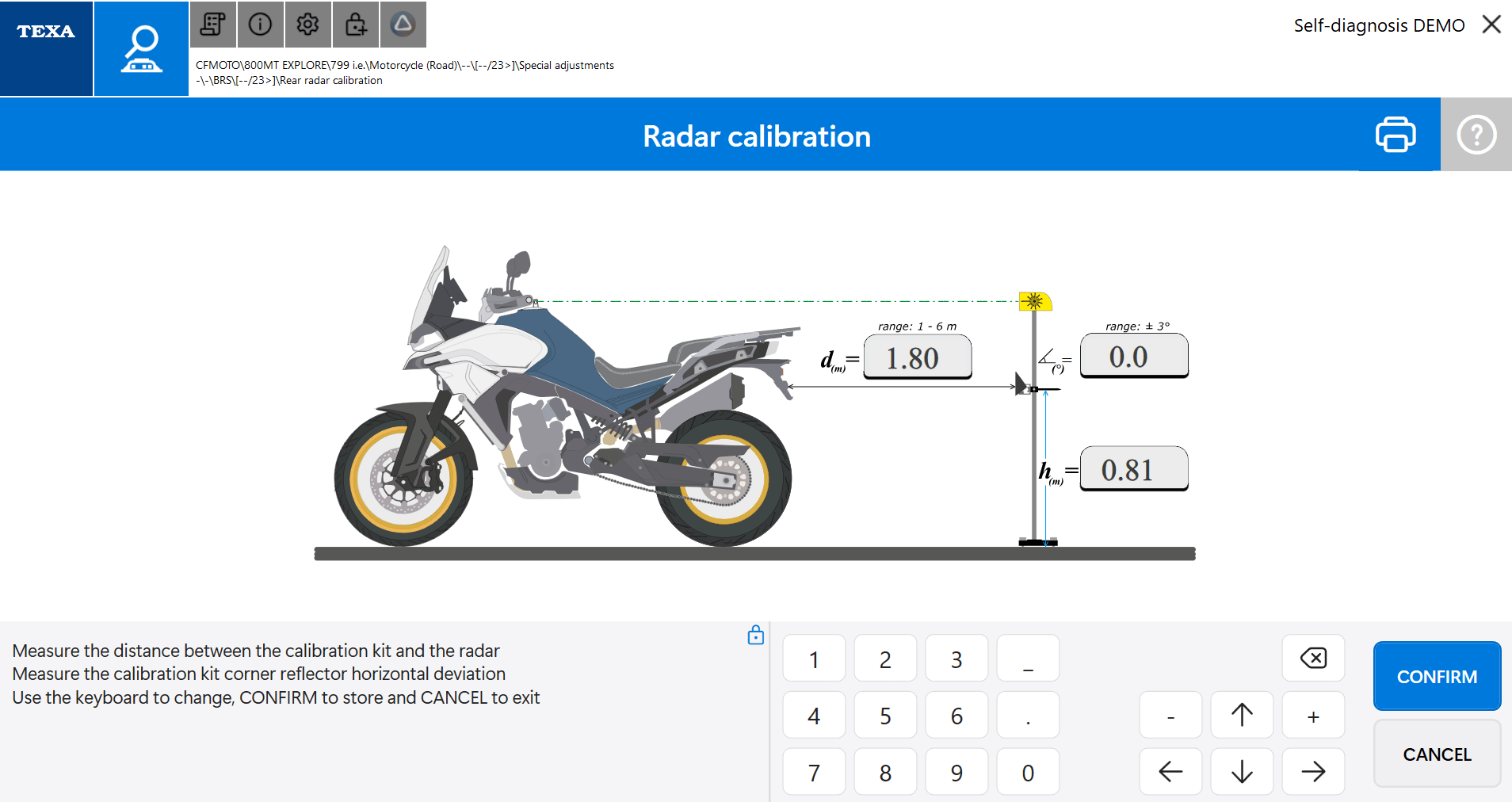Screen dimensions: 1512x802
Task: Open help question mark icon
Action: point(1476,135)
